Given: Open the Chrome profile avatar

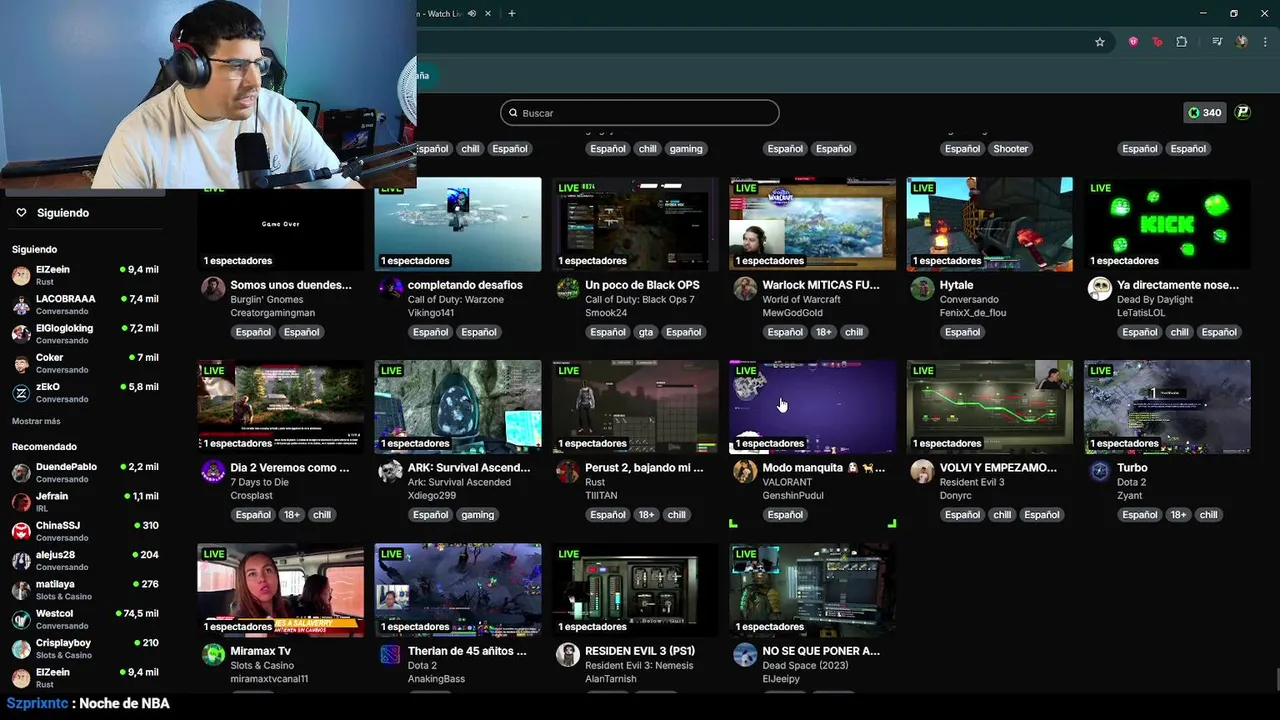Looking at the screenshot, I should click(1242, 42).
